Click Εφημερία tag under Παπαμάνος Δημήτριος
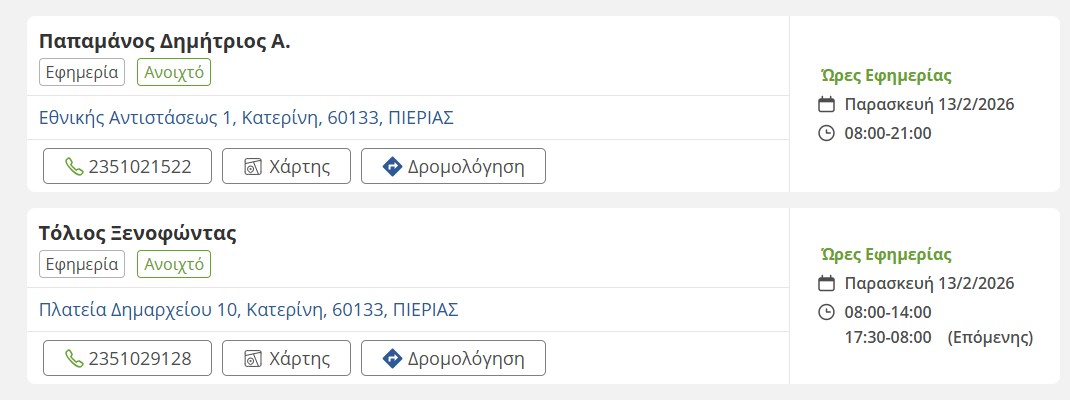Screen dimensions: 1070x400 (x=82, y=73)
